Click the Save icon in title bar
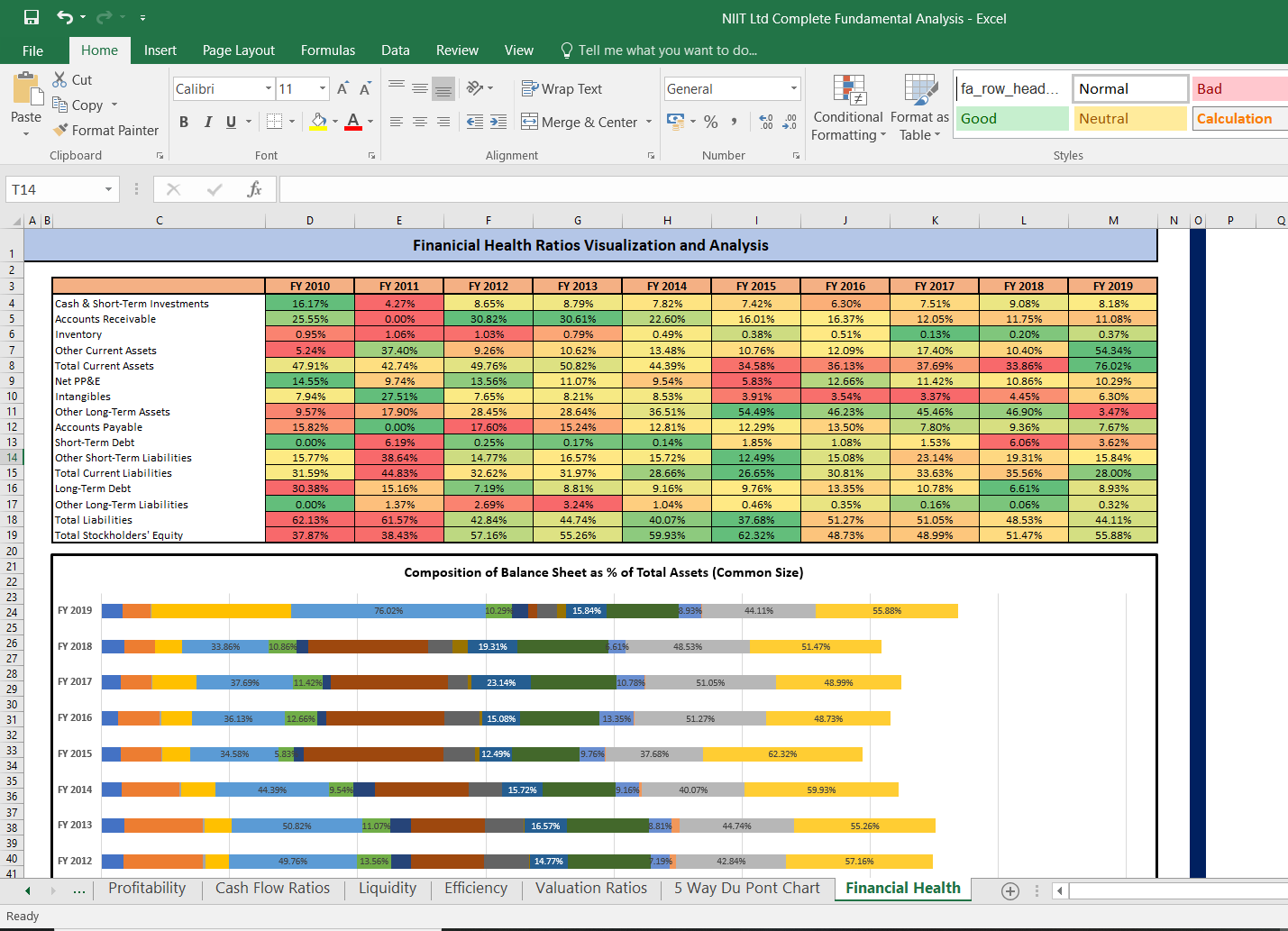The height and width of the screenshot is (931, 1288). pyautogui.click(x=32, y=17)
